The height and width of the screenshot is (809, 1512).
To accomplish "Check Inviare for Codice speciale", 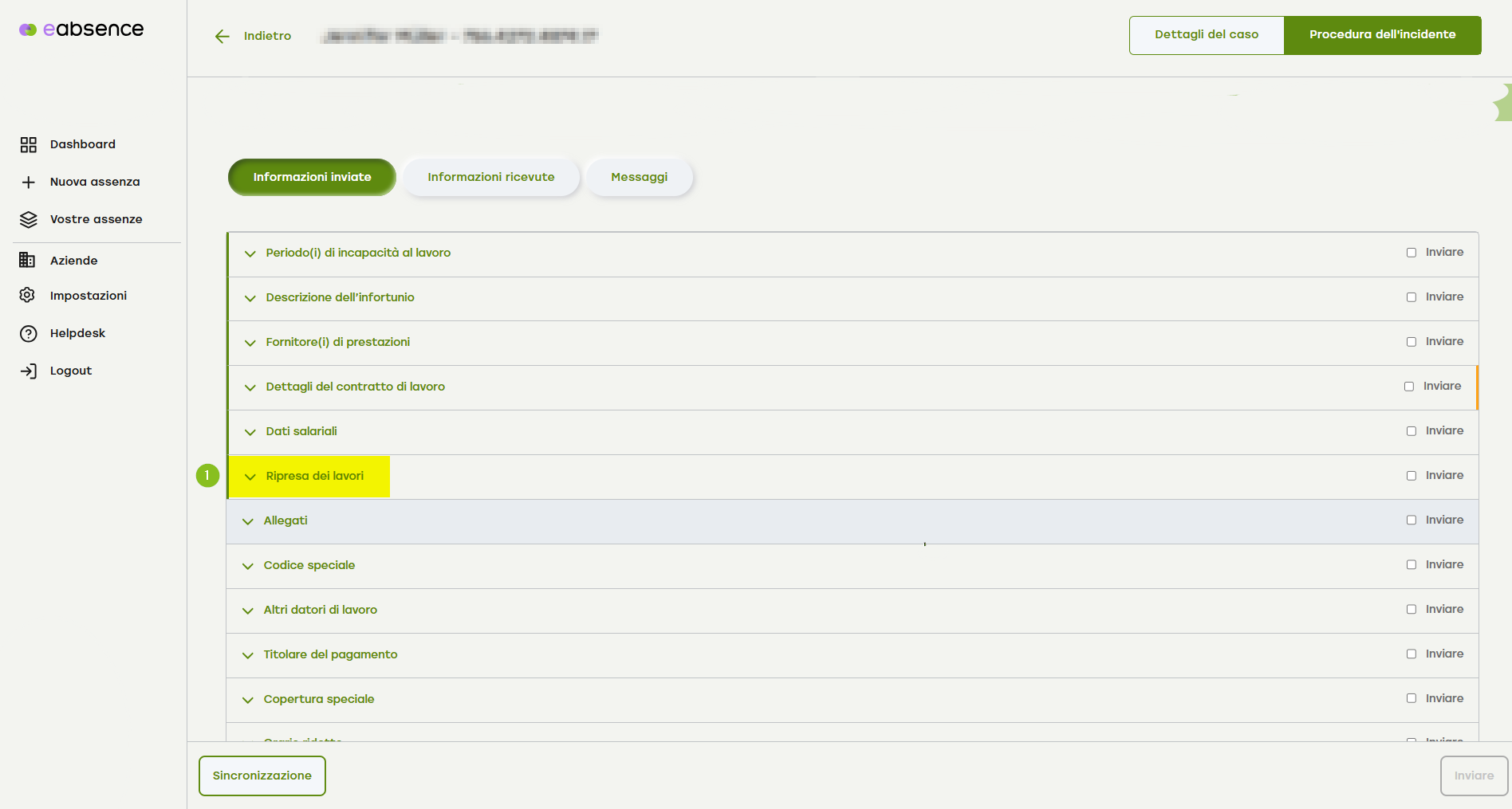I will (x=1412, y=564).
